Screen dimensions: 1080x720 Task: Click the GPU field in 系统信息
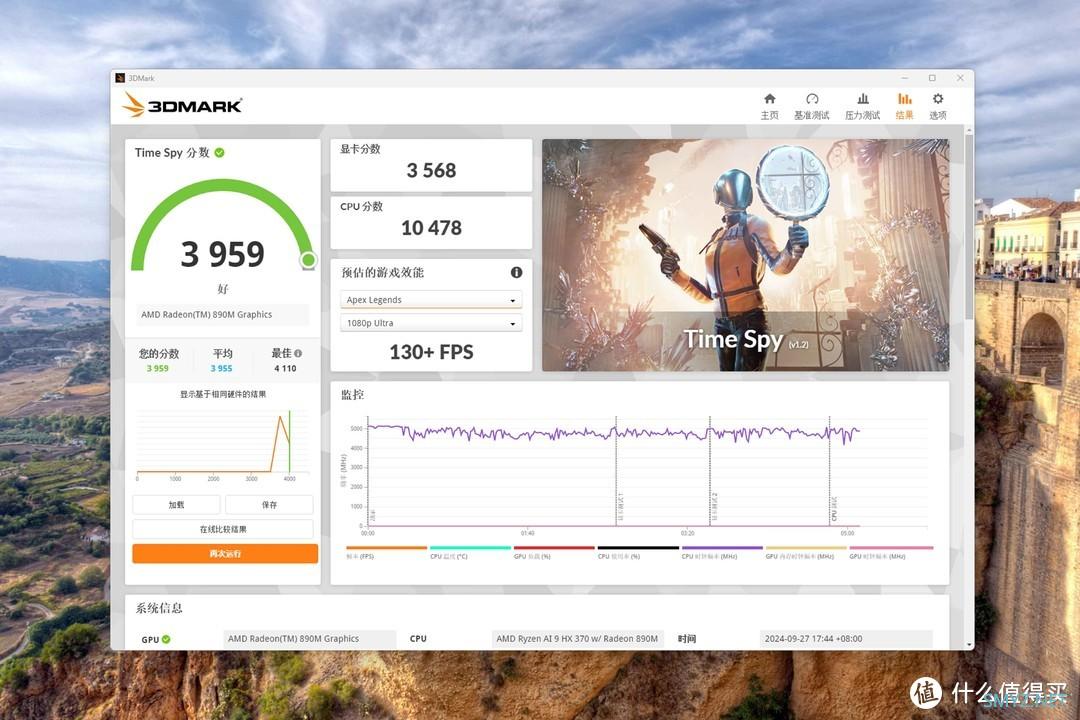[x=310, y=639]
